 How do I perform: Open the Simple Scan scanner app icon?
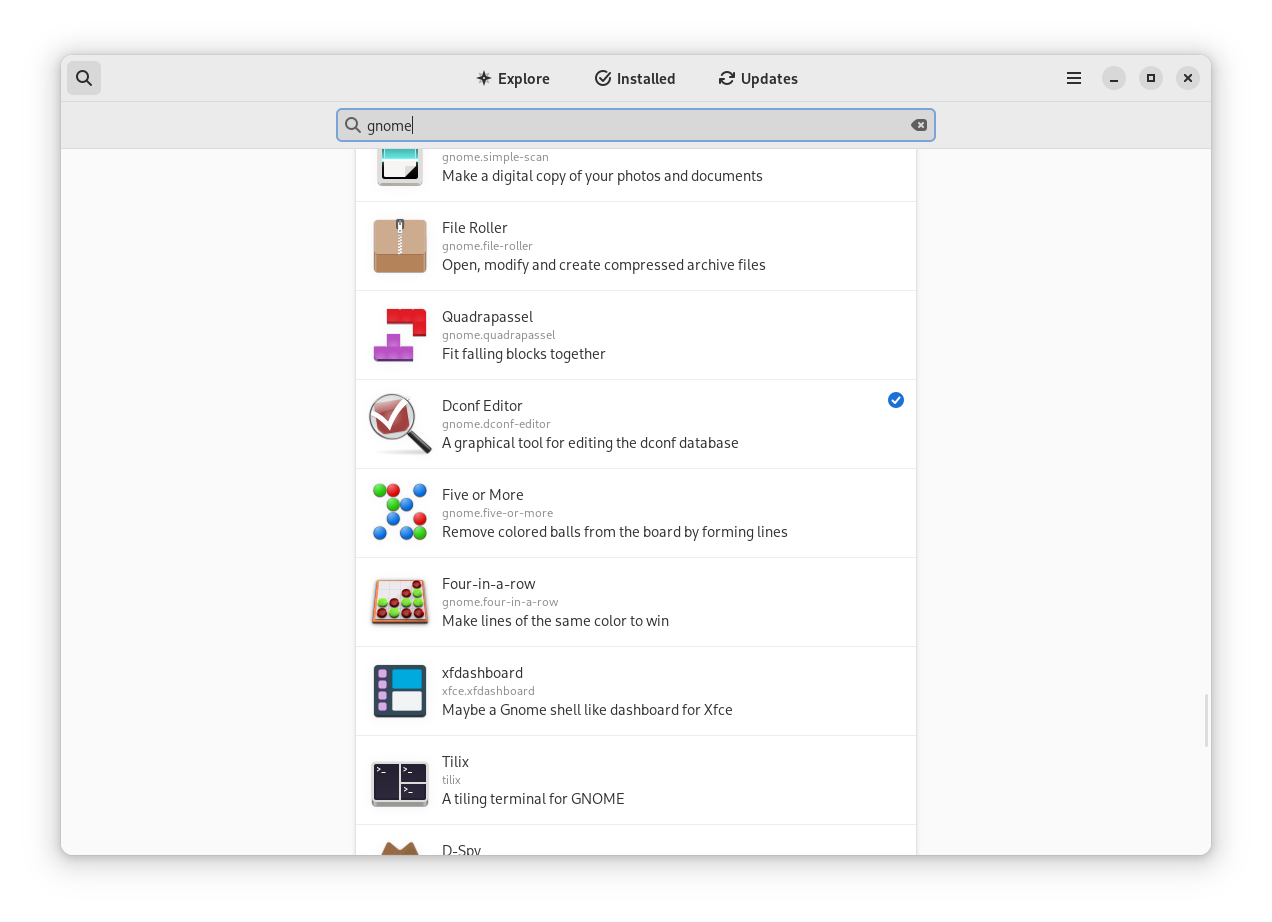[x=400, y=168]
